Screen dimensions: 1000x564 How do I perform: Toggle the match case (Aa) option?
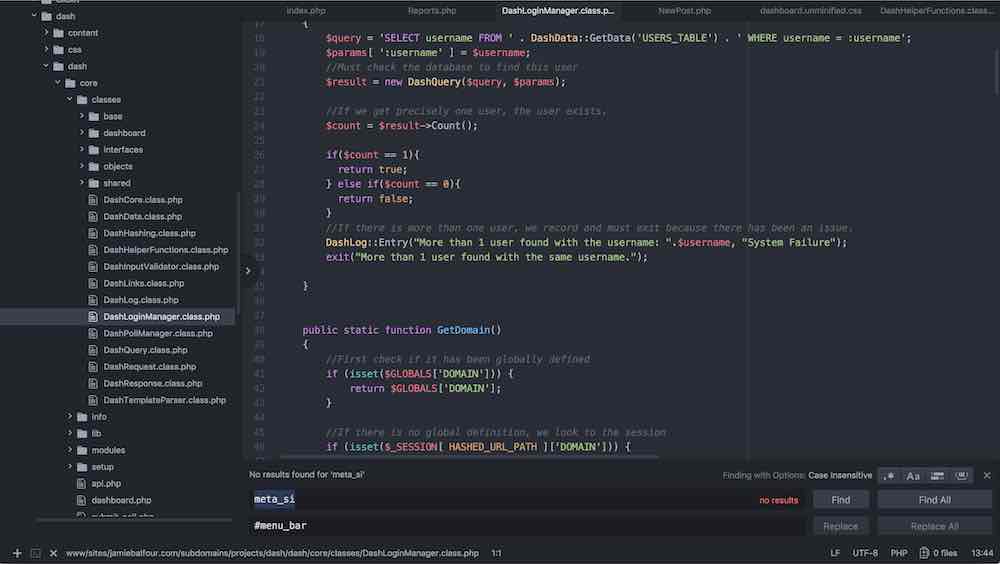[x=913, y=476]
